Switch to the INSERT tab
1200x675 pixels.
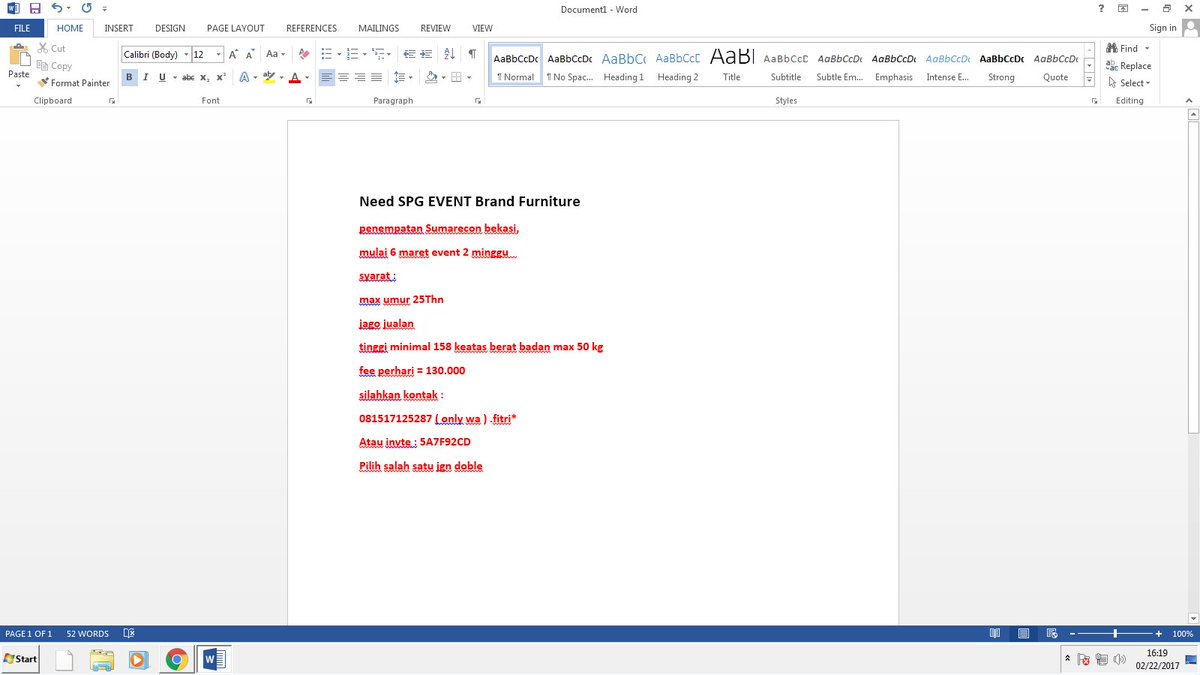[119, 28]
